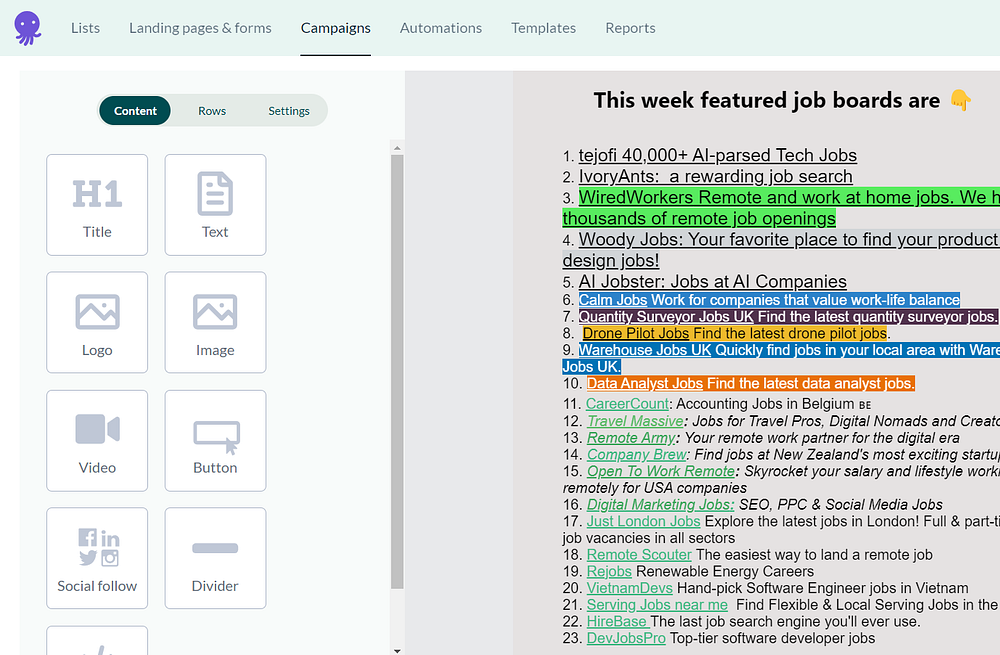The image size is (1000, 655).
Task: Click the DevJobsPro link
Action: [x=626, y=638]
